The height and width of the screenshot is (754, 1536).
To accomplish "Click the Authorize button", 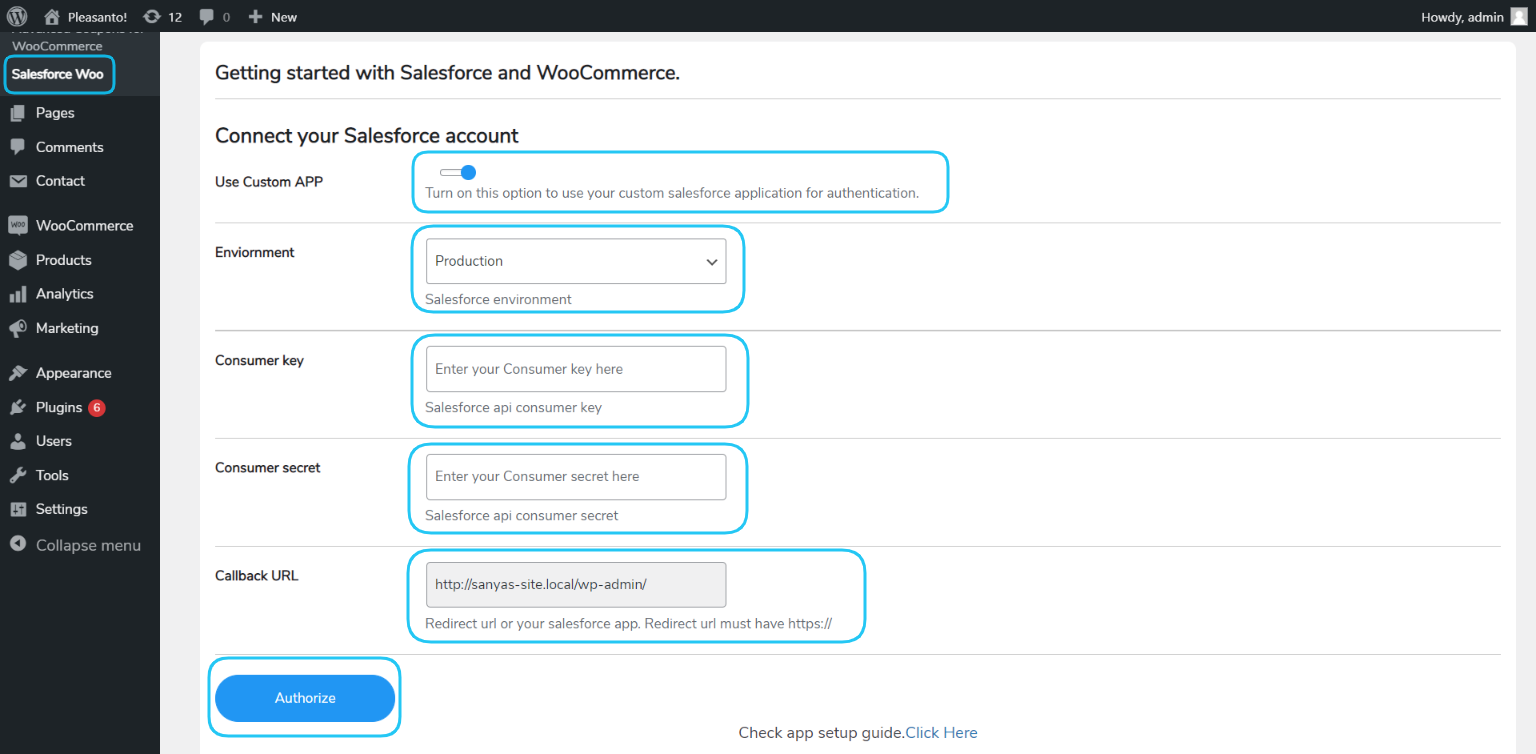I will click(305, 698).
